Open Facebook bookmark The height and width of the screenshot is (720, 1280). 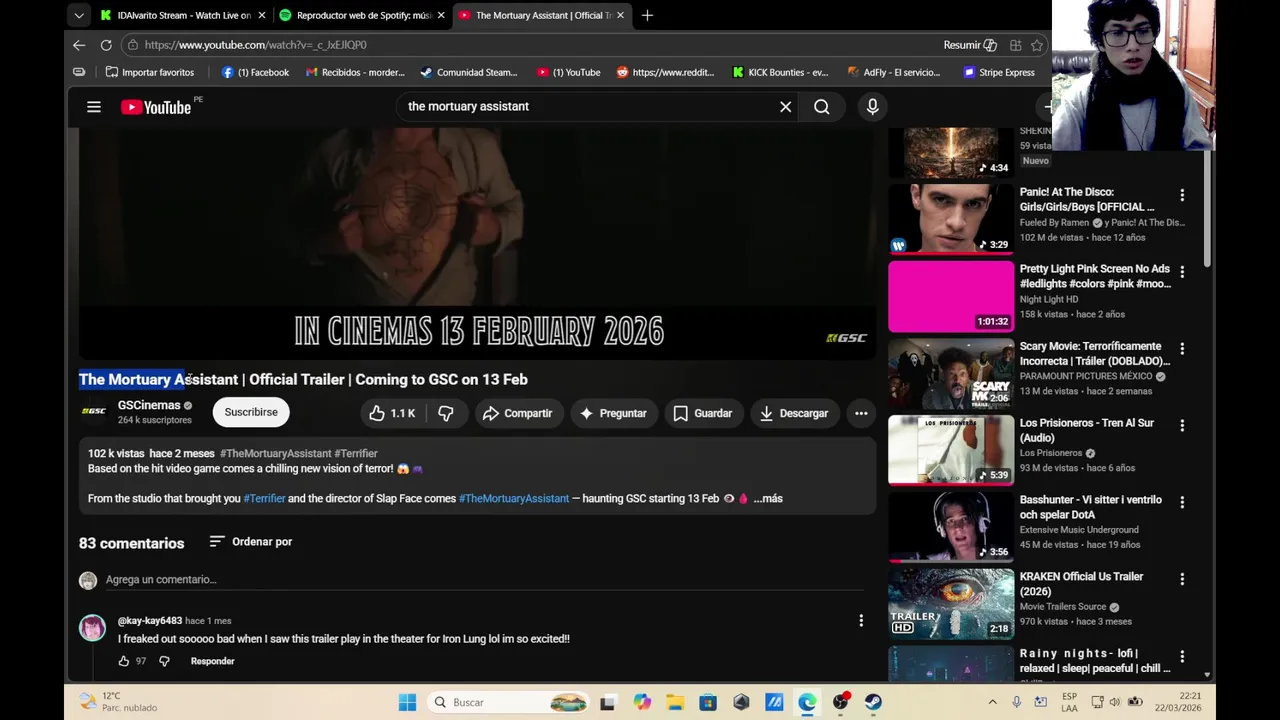[x=255, y=72]
